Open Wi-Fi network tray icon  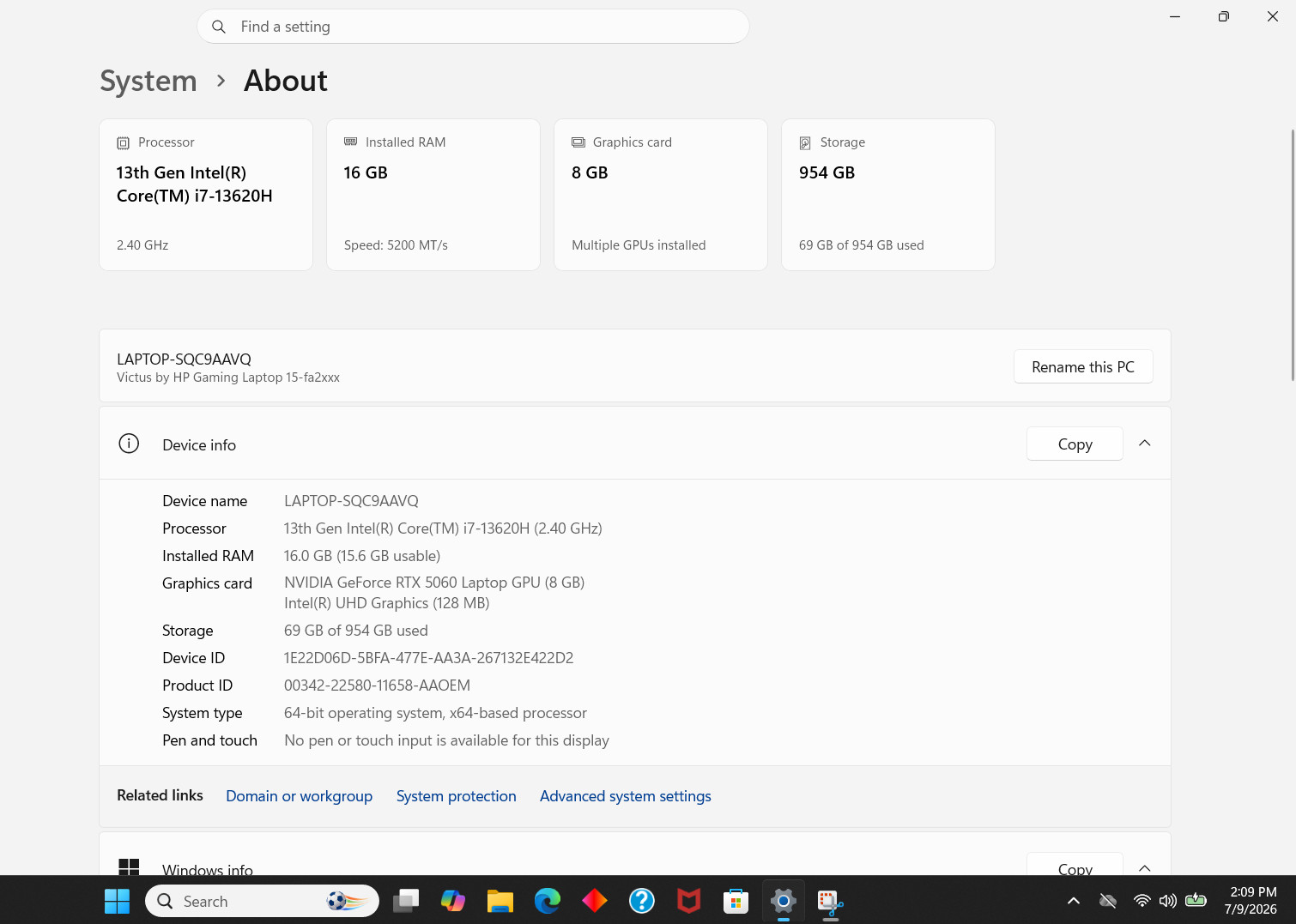pyautogui.click(x=1142, y=901)
